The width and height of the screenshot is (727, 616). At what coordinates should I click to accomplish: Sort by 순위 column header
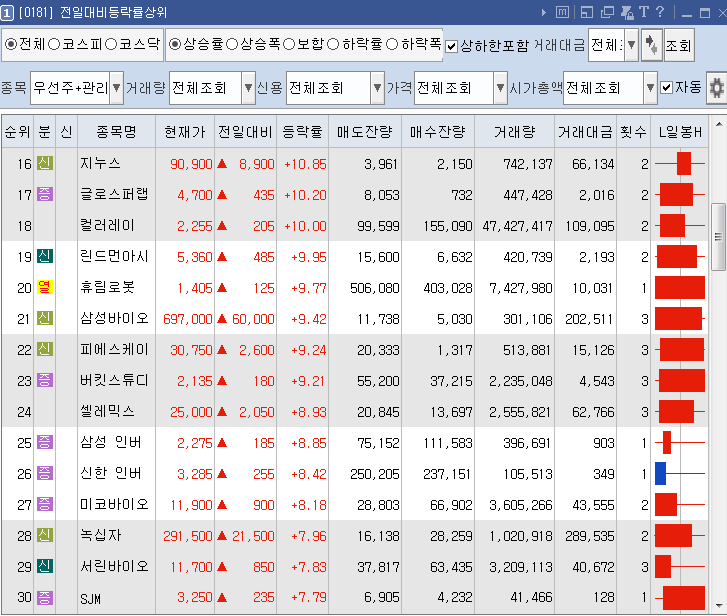pos(18,132)
